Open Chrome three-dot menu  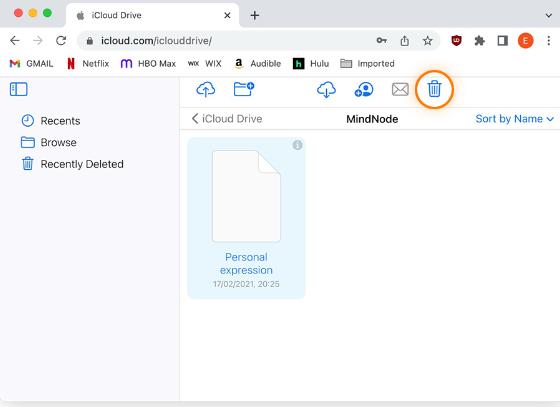549,41
